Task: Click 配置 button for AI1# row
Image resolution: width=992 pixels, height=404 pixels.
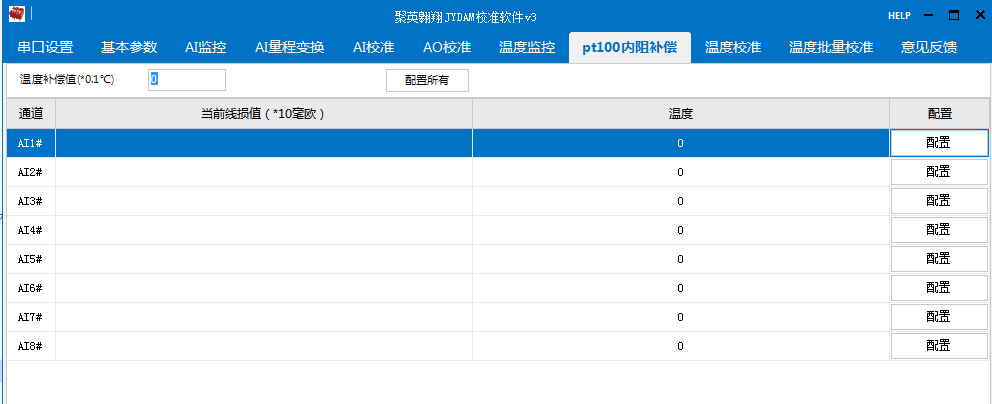Action: pos(938,143)
